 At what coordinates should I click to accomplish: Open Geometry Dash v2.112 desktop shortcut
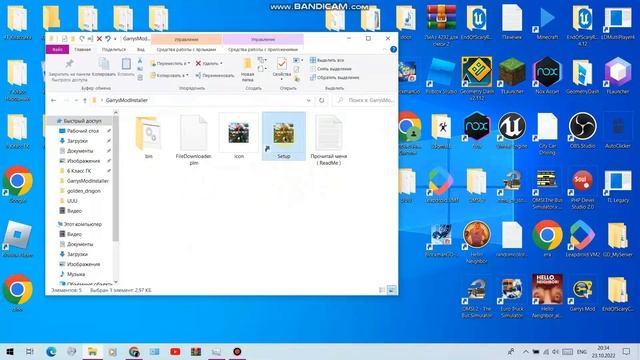[476, 78]
